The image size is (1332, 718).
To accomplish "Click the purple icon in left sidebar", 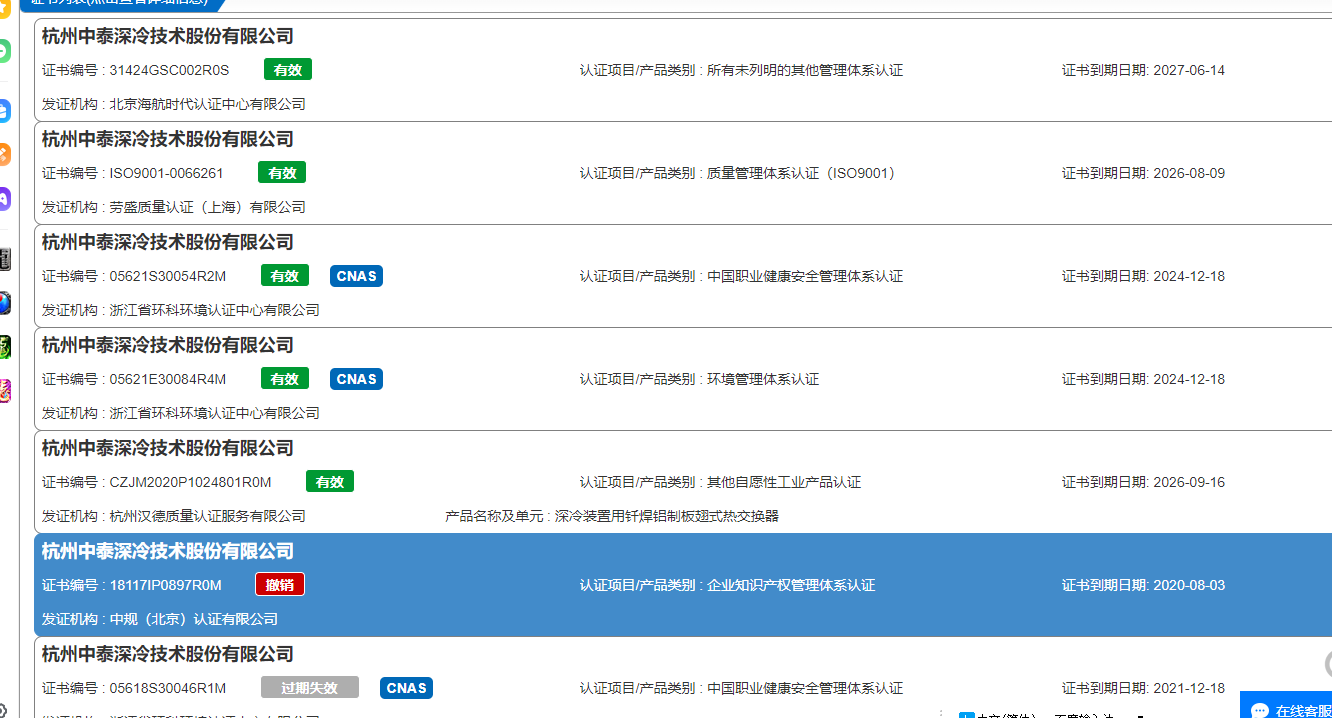I will (x=4, y=198).
